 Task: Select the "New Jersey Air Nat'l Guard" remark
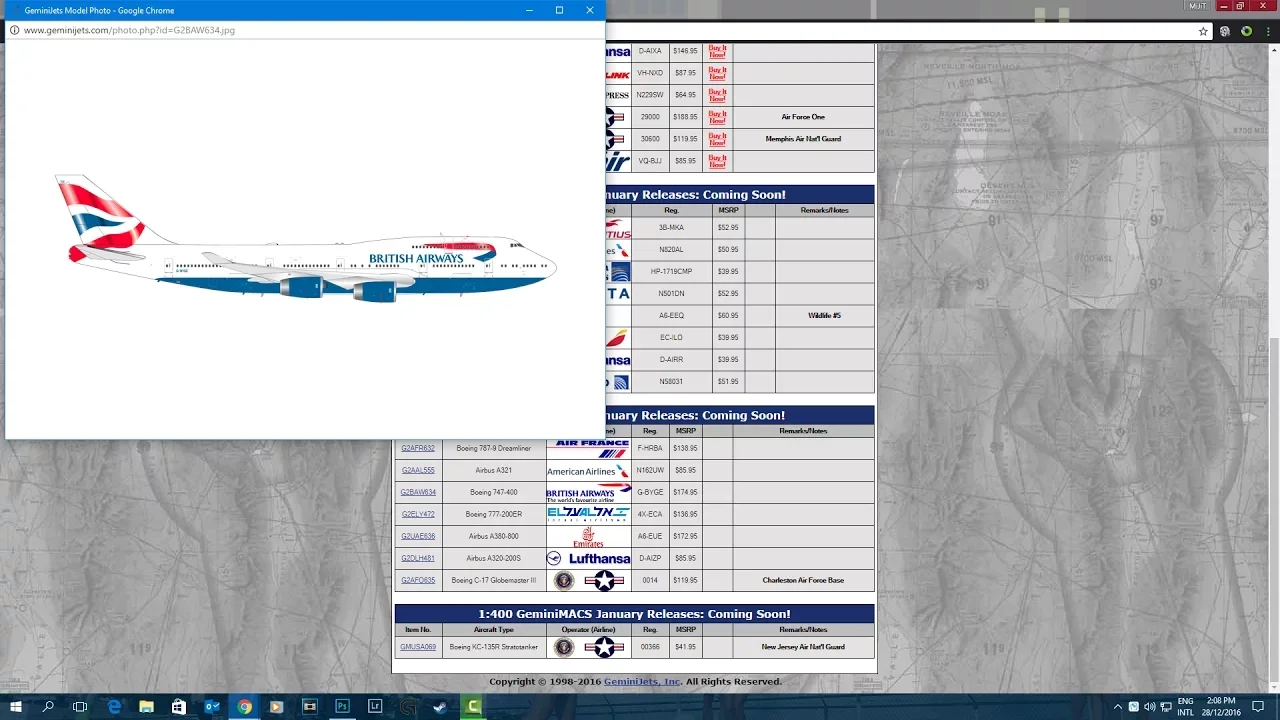pos(803,647)
